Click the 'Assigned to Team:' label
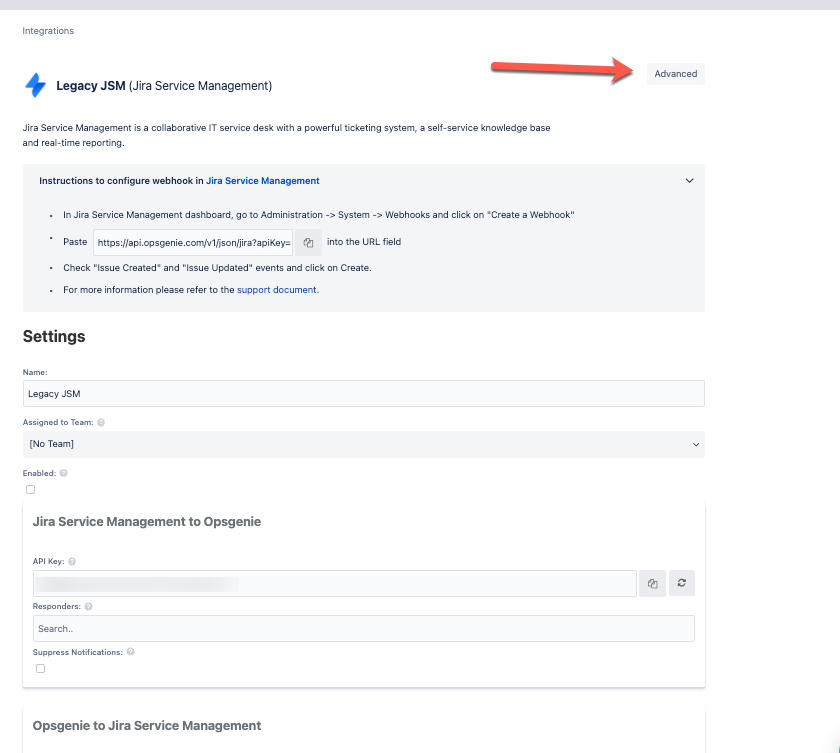This screenshot has width=840, height=753. click(58, 423)
